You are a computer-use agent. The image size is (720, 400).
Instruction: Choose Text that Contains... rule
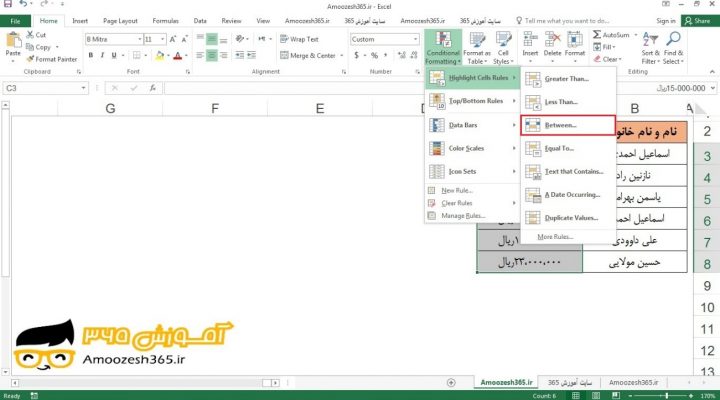[568, 171]
